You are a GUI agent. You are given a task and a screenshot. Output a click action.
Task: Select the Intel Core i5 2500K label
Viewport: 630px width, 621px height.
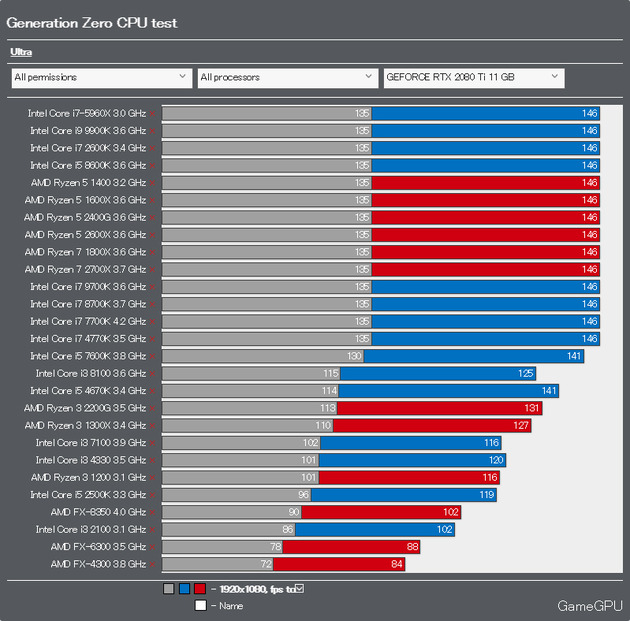click(87, 495)
